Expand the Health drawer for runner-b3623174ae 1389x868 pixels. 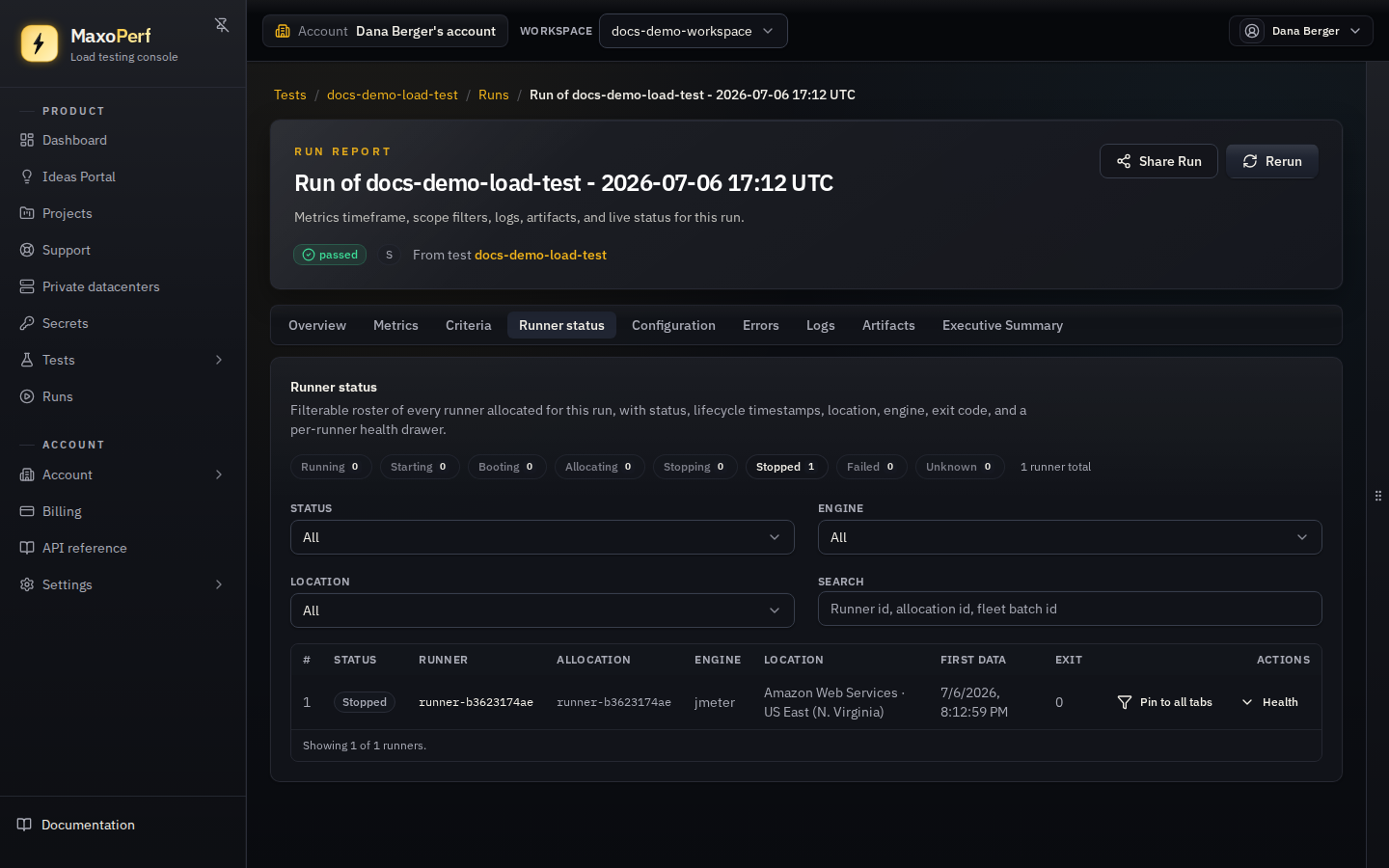point(1269,702)
